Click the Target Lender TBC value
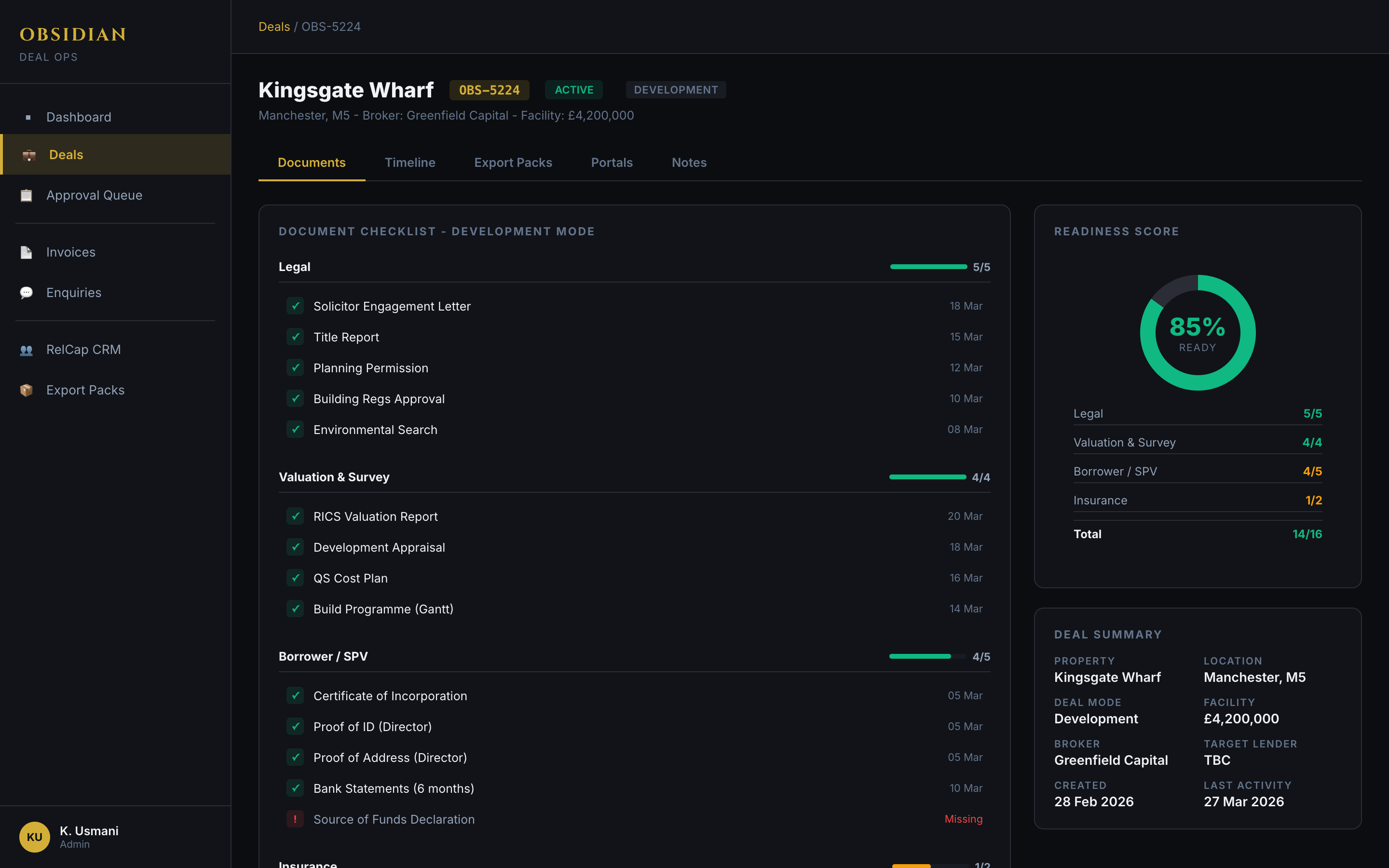Image resolution: width=1389 pixels, height=868 pixels. pos(1217,760)
